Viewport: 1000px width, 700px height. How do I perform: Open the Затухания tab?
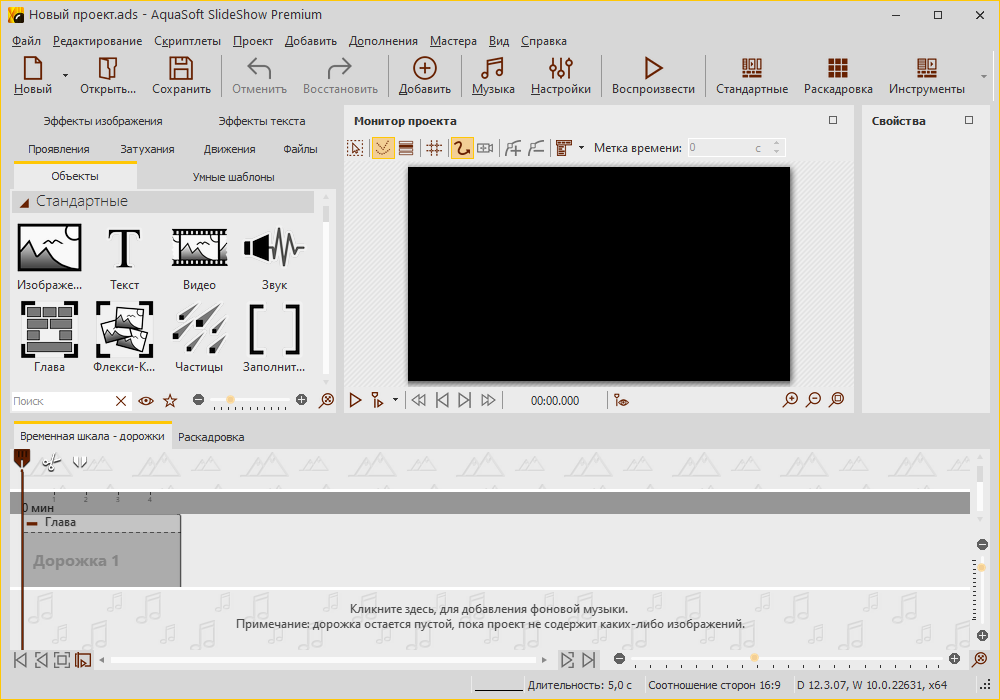point(147,149)
